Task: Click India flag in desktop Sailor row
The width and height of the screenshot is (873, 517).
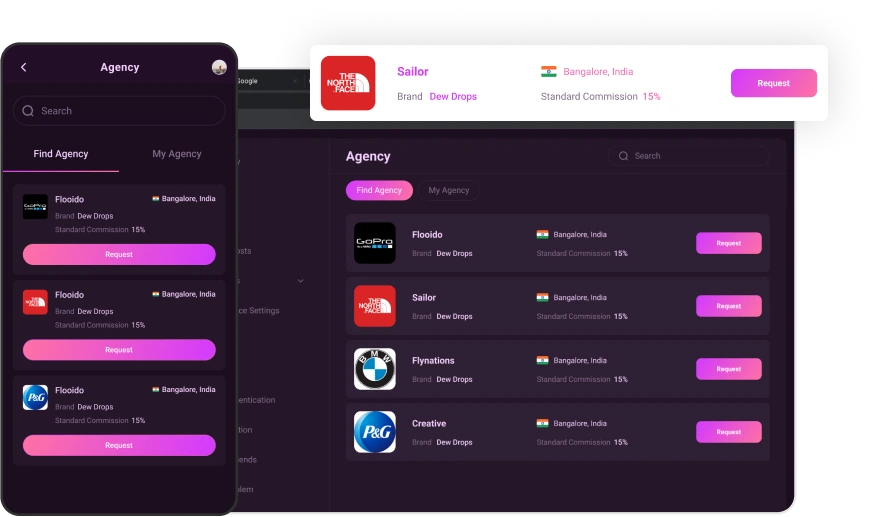Action: tap(542, 297)
